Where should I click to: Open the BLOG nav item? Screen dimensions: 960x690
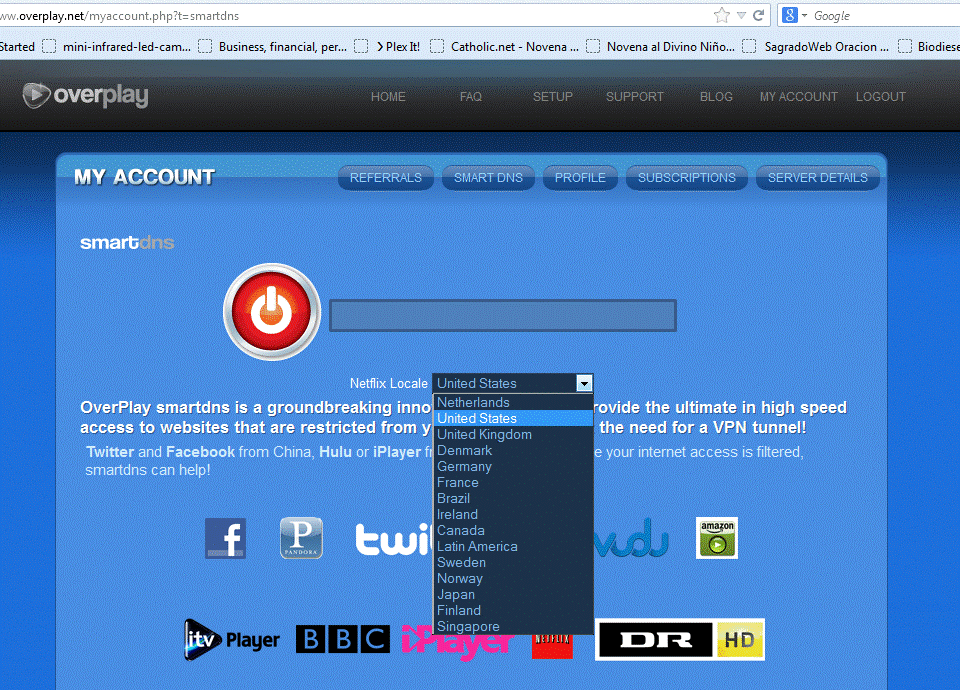(716, 97)
